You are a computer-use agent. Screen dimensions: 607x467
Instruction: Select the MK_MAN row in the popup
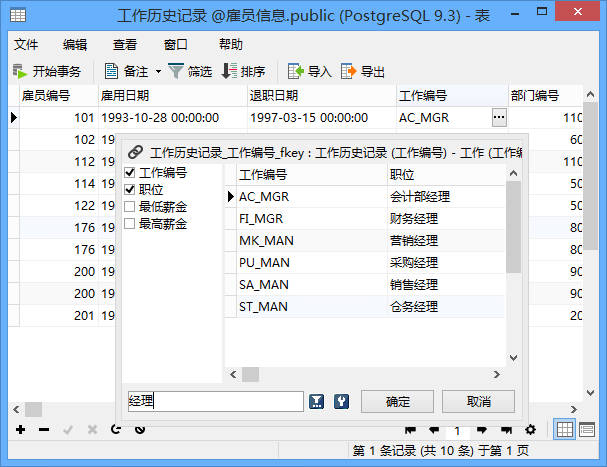tap(365, 241)
